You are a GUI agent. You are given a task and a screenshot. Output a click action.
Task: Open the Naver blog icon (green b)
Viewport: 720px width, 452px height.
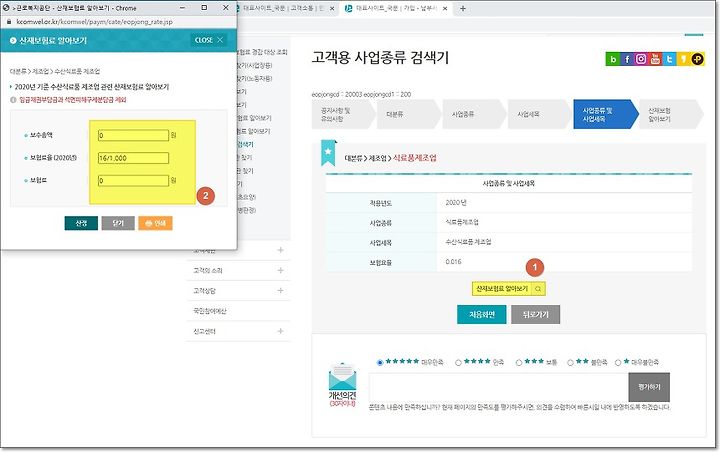[x=613, y=59]
